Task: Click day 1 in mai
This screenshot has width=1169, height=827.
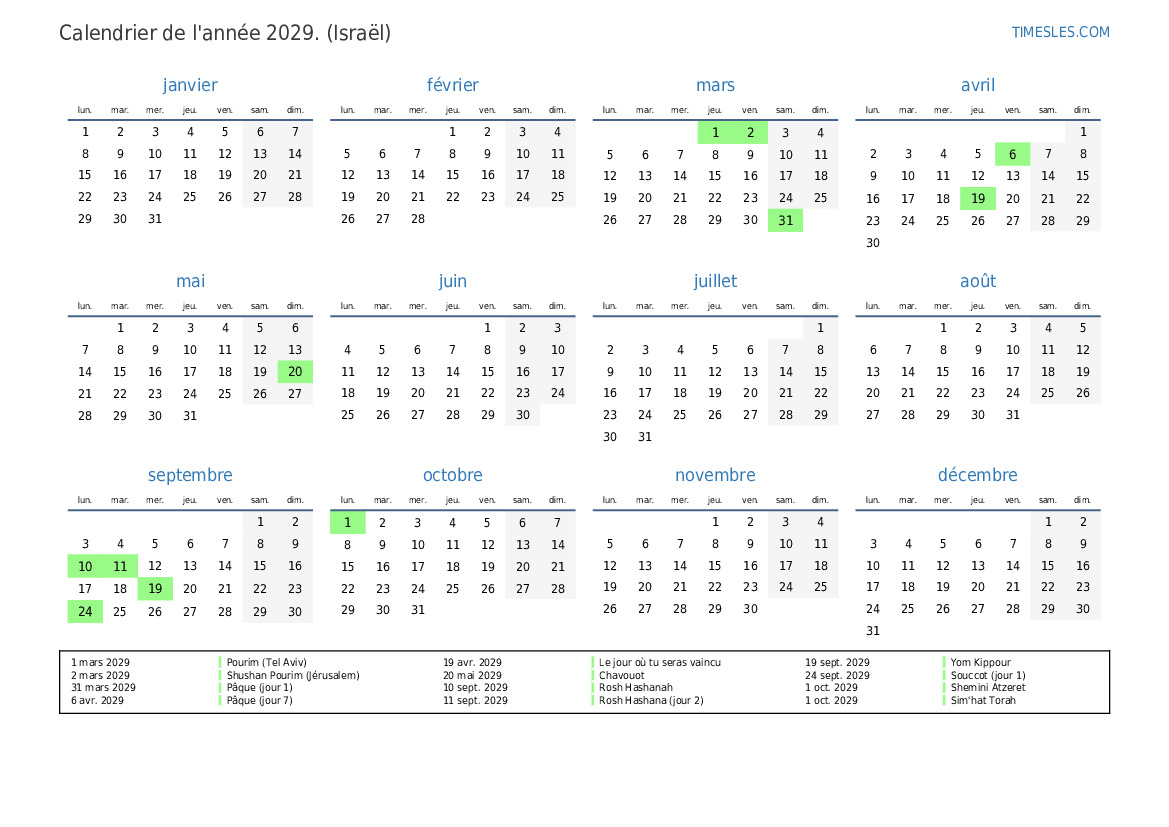Action: (x=120, y=327)
